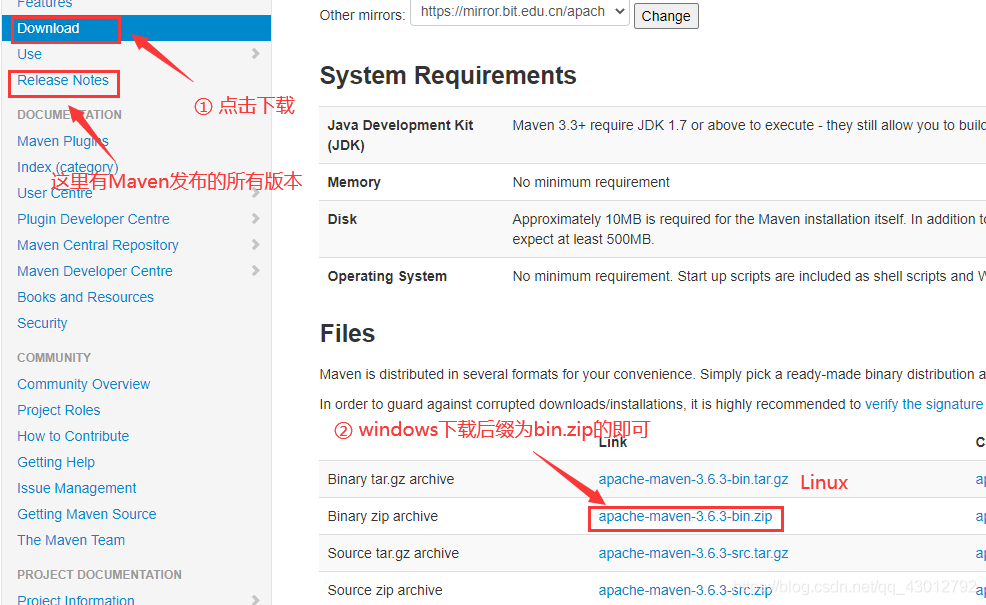986x605 pixels.
Task: Download apache-maven-3.6.3-src.tar.gz
Action: (693, 553)
